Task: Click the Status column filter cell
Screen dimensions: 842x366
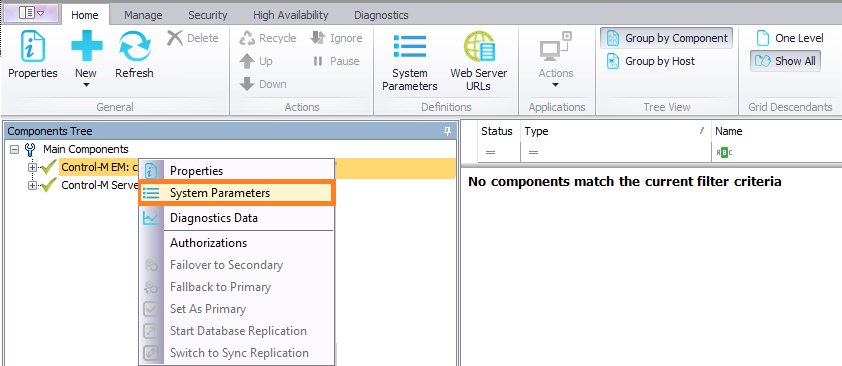Action: (498, 153)
